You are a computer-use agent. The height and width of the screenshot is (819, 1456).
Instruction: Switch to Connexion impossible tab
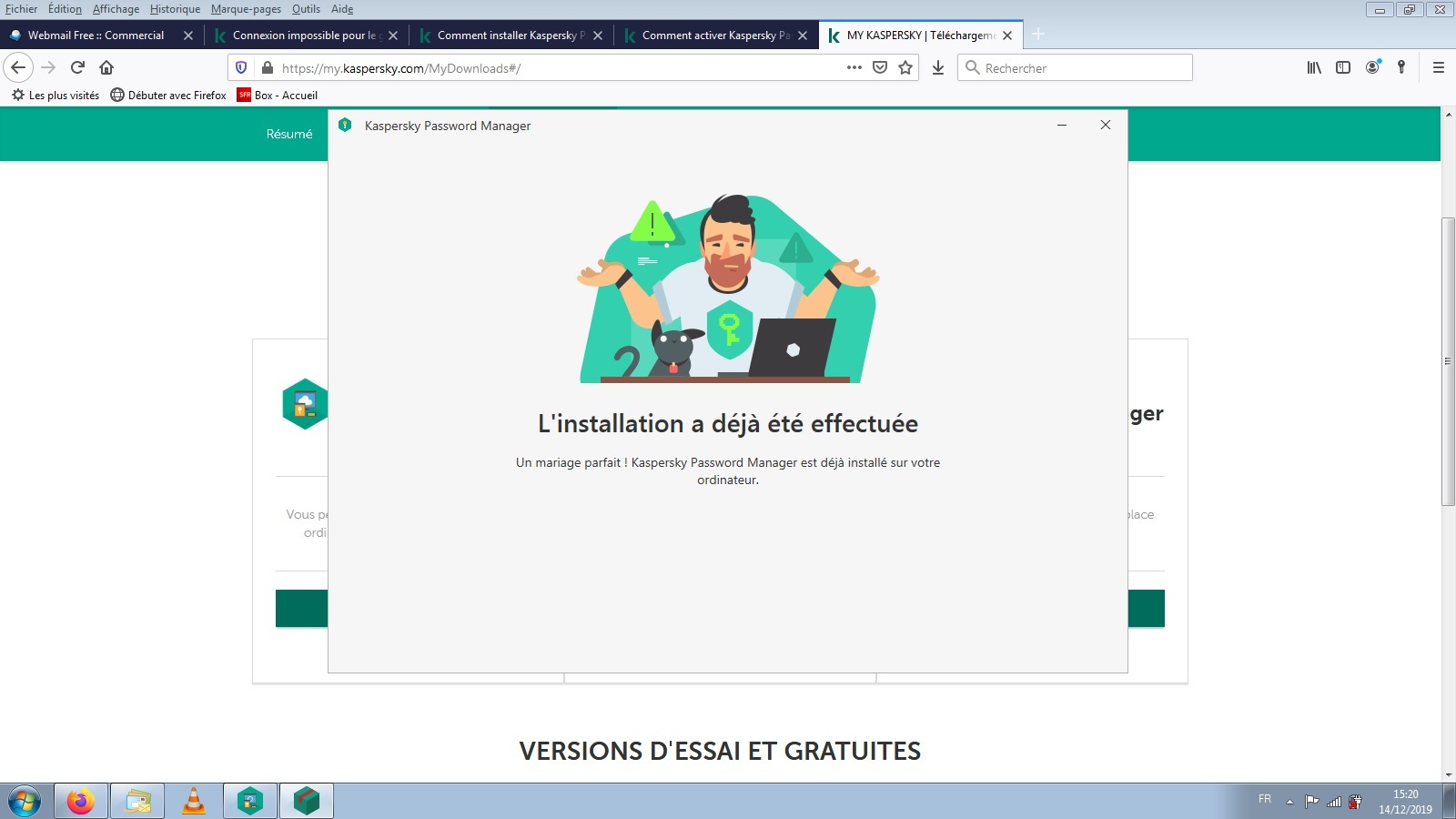click(304, 35)
